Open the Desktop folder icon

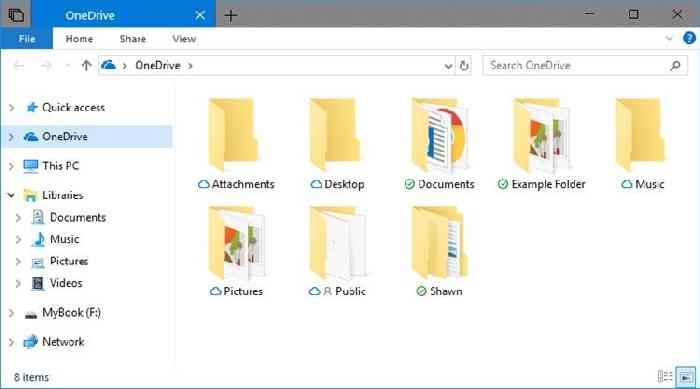point(335,135)
